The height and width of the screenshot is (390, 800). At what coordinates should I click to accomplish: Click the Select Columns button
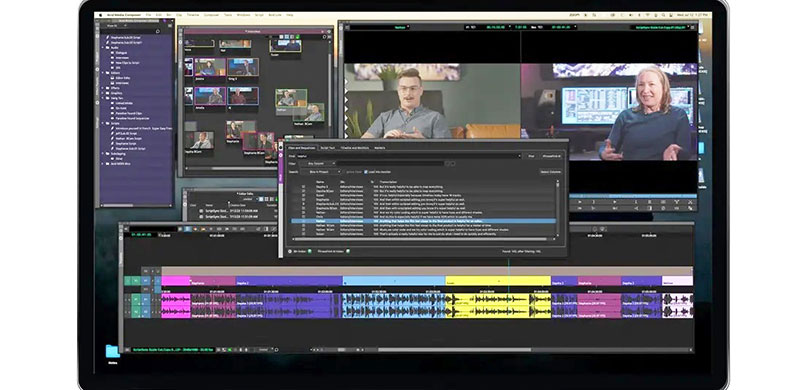(x=551, y=172)
